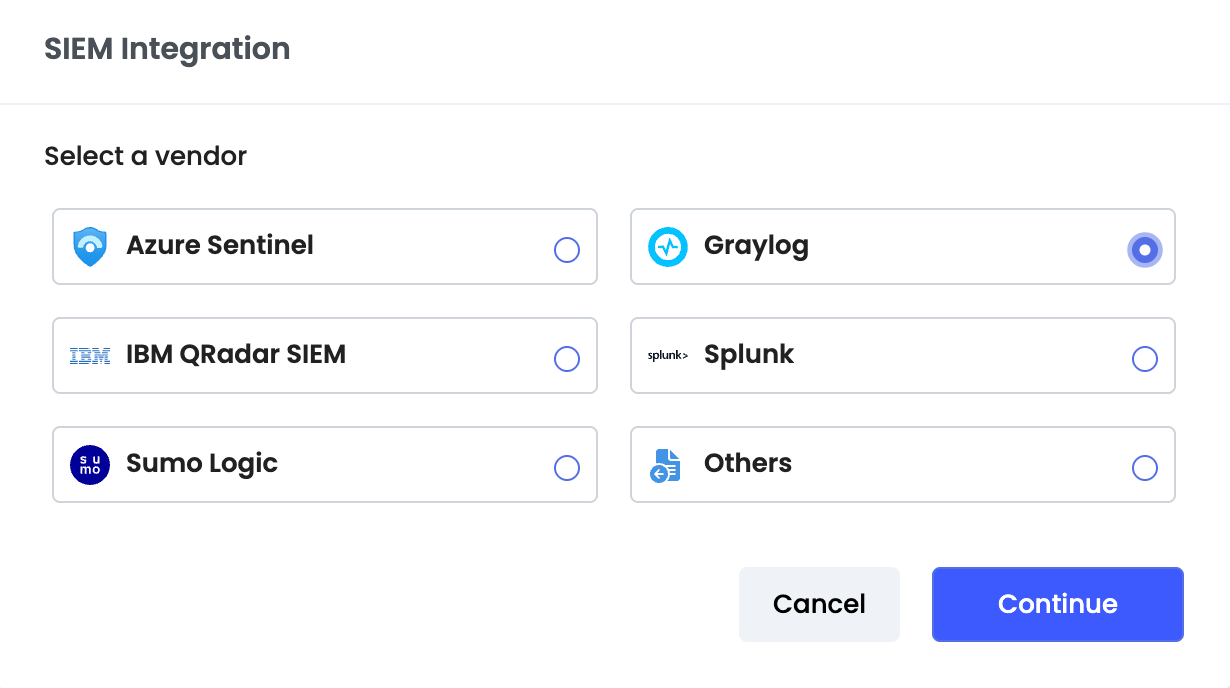Select the Azure Sentinel radio button
Screen dimensions: 1230x688
pyautogui.click(x=567, y=250)
